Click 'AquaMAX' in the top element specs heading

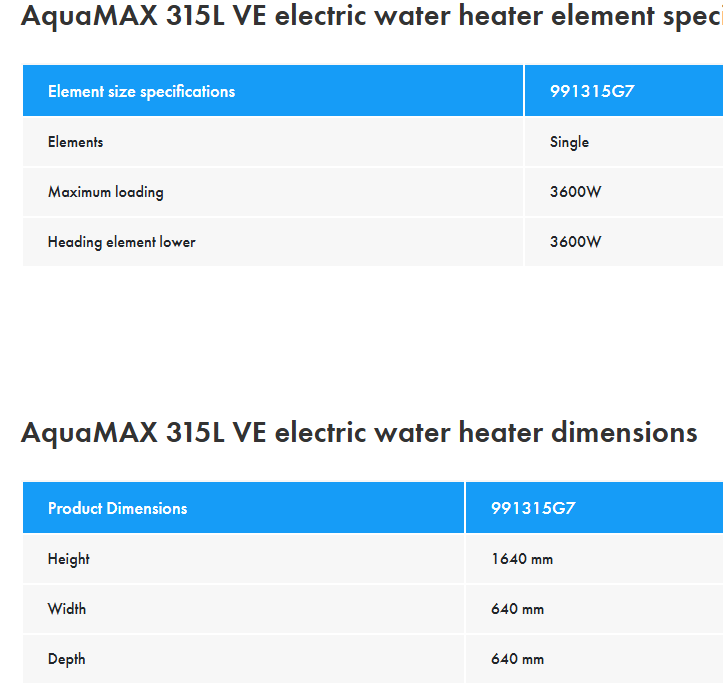pos(88,17)
